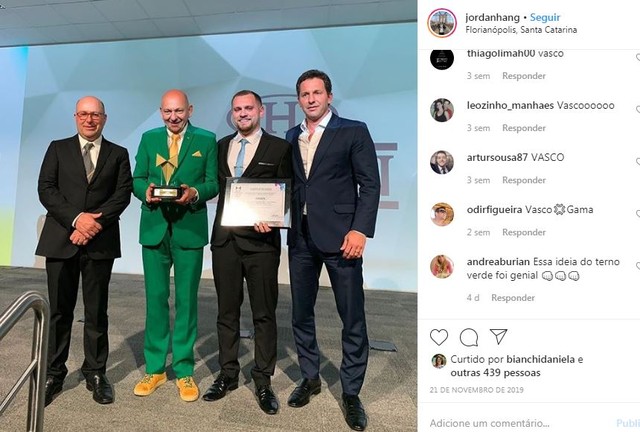This screenshot has height=432, width=640.
Task: View thiagolimah00's avatar
Action: (442, 58)
